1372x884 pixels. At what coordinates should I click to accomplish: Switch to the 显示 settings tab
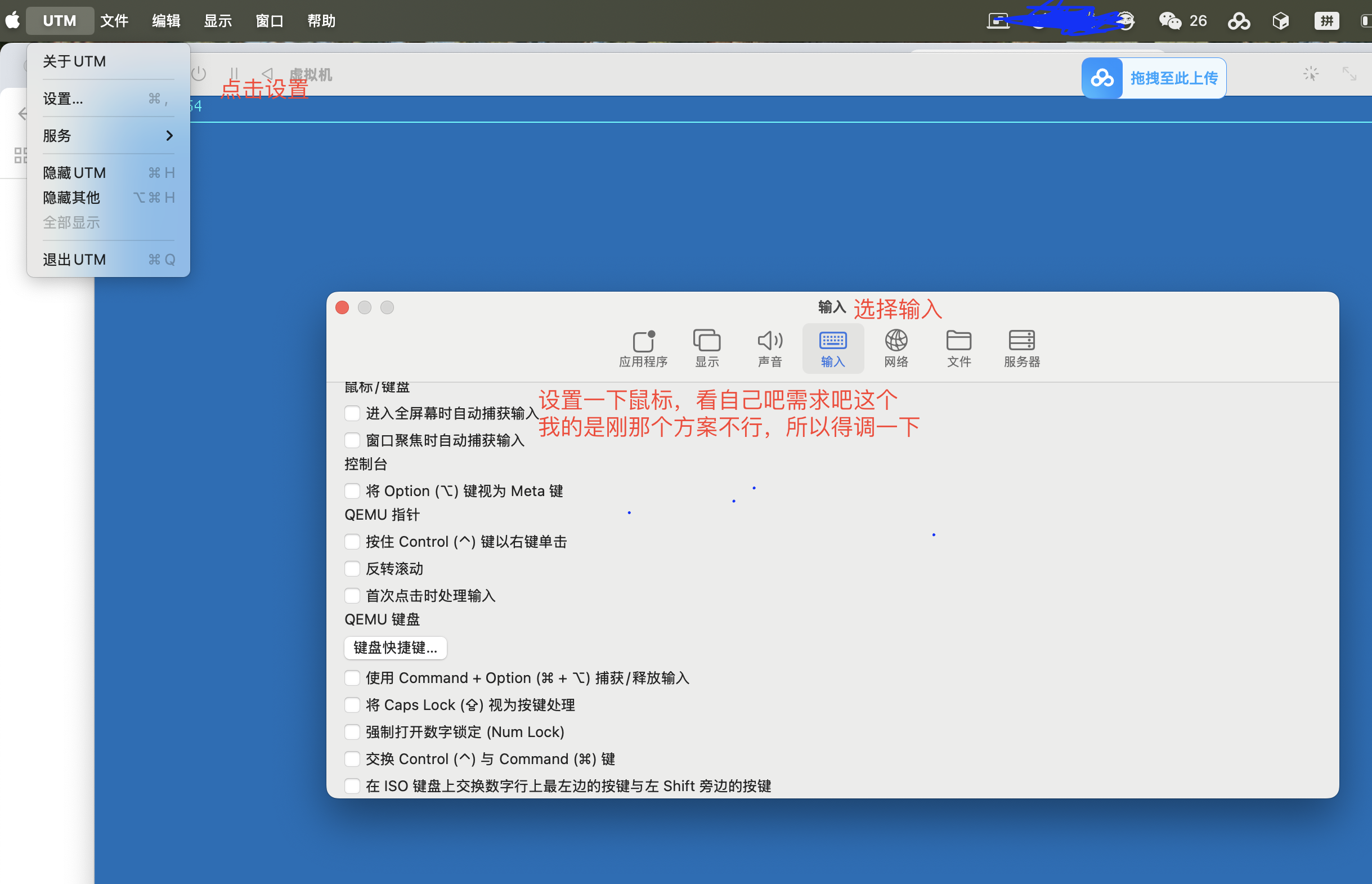click(x=707, y=349)
